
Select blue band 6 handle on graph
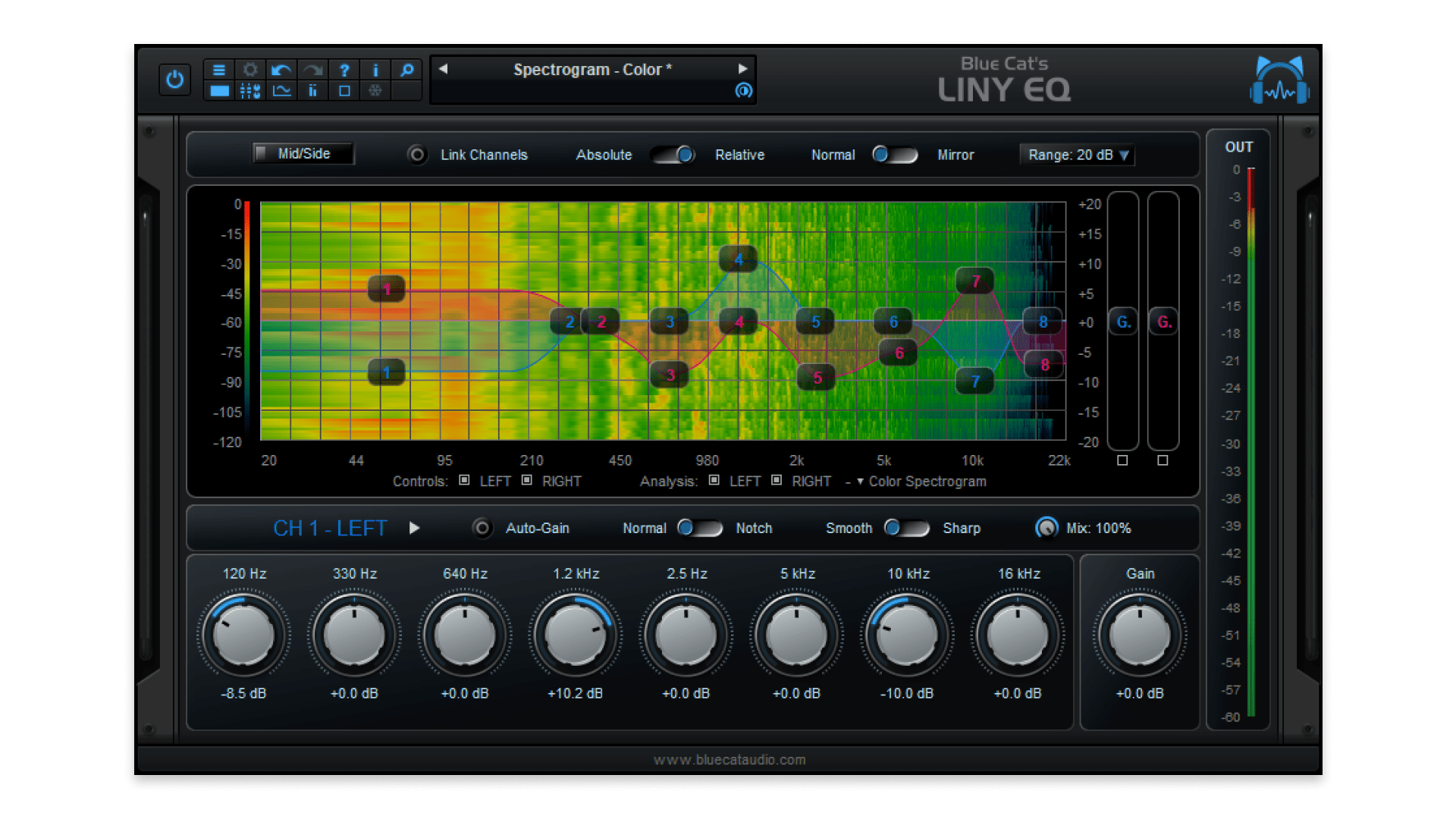[x=893, y=322]
